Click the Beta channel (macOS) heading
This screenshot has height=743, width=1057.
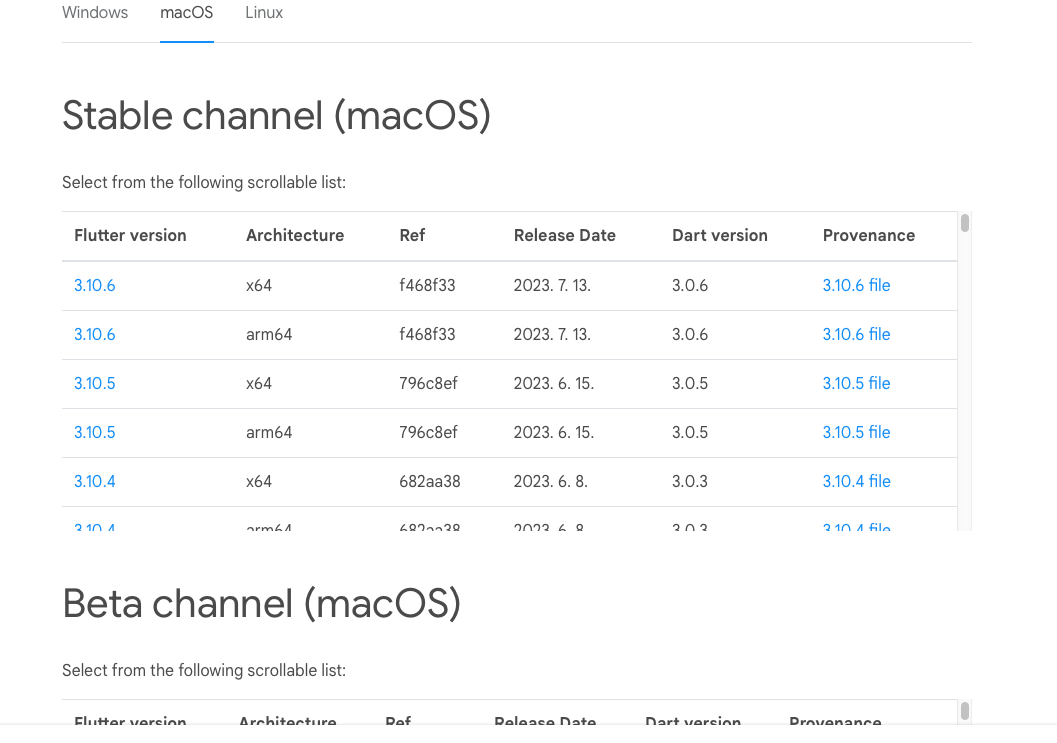coord(262,603)
